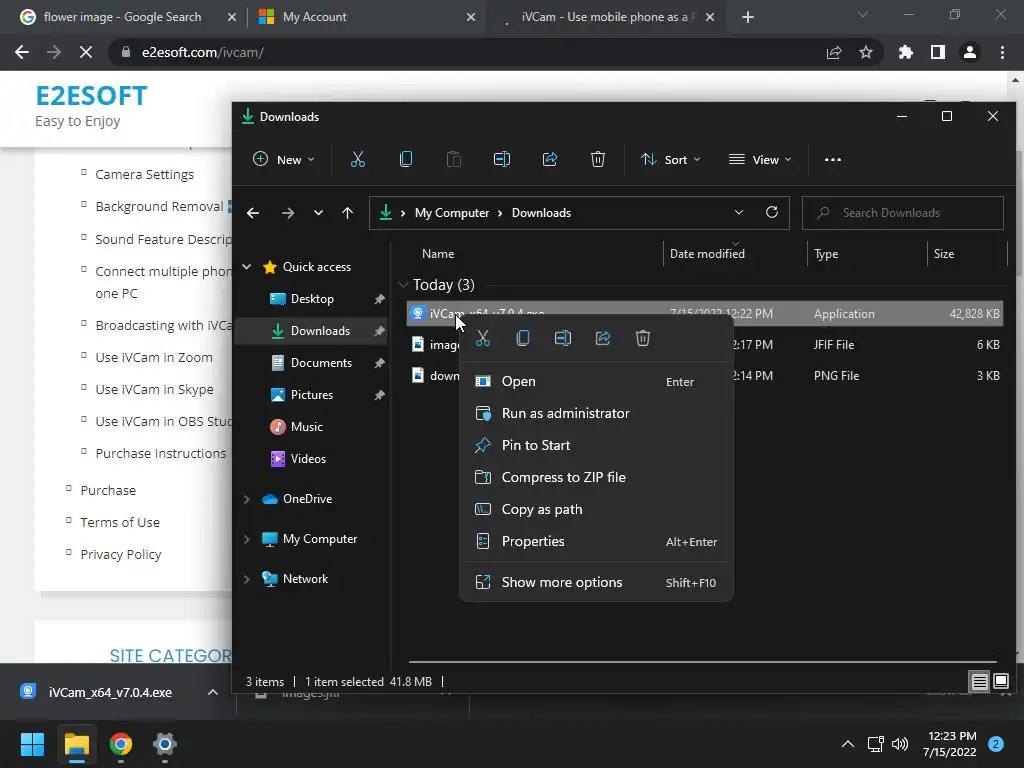Choose Pin to Start
The width and height of the screenshot is (1024, 768).
[596, 445]
